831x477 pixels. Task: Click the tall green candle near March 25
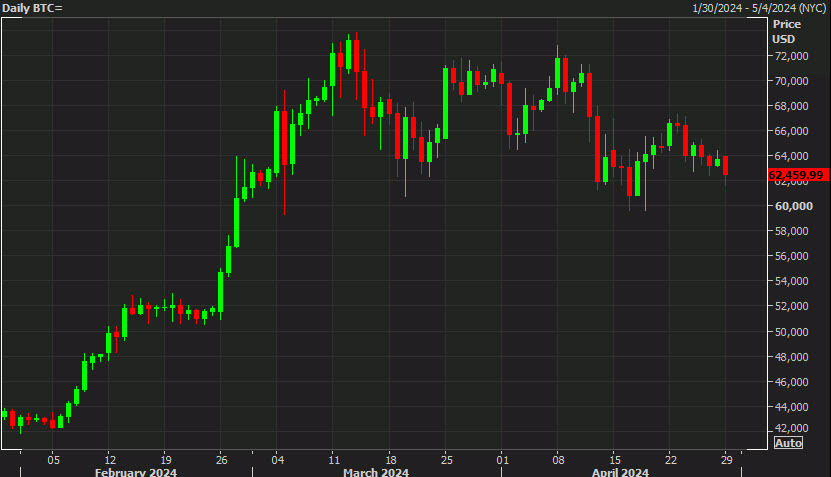coord(445,103)
